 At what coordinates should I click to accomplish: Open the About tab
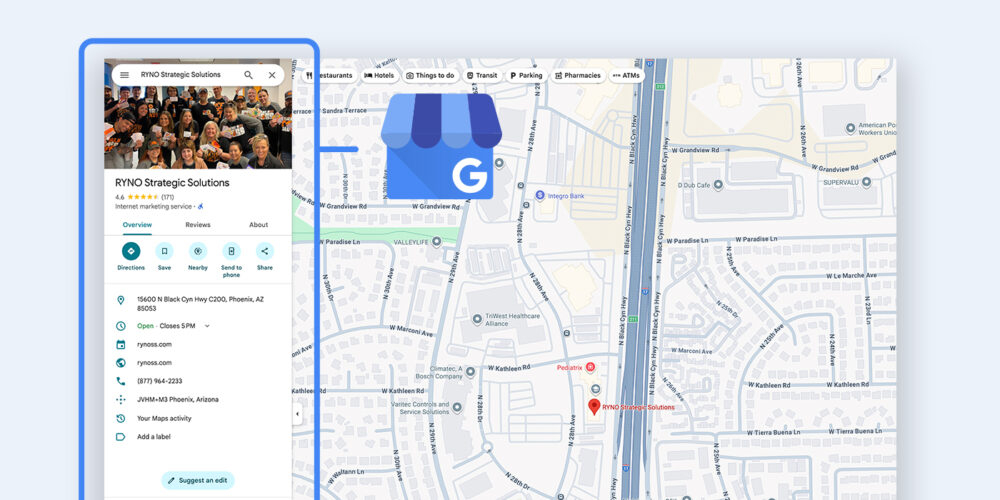click(258, 225)
